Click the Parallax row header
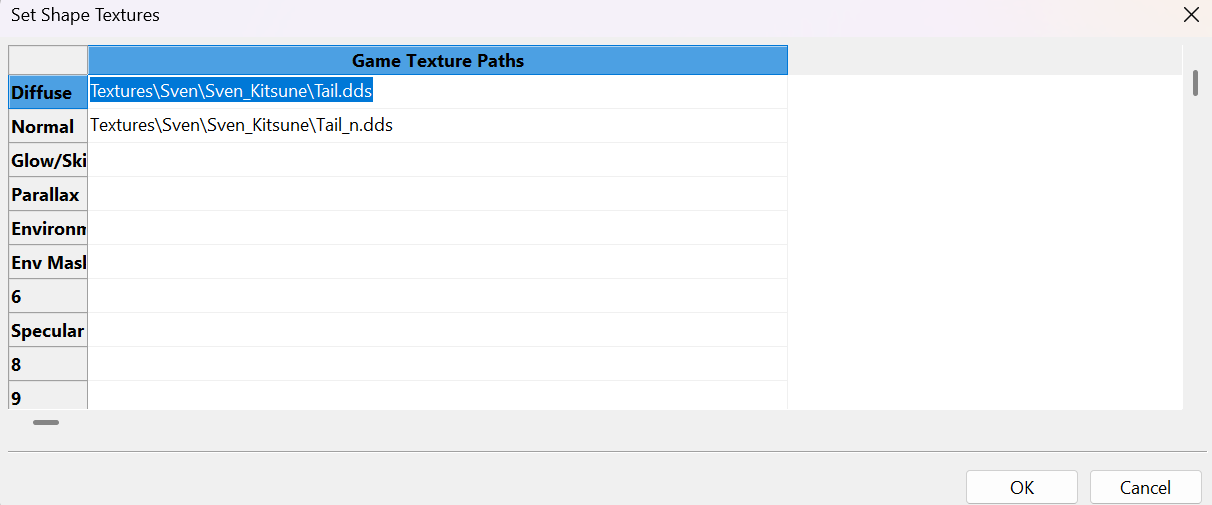 point(48,194)
